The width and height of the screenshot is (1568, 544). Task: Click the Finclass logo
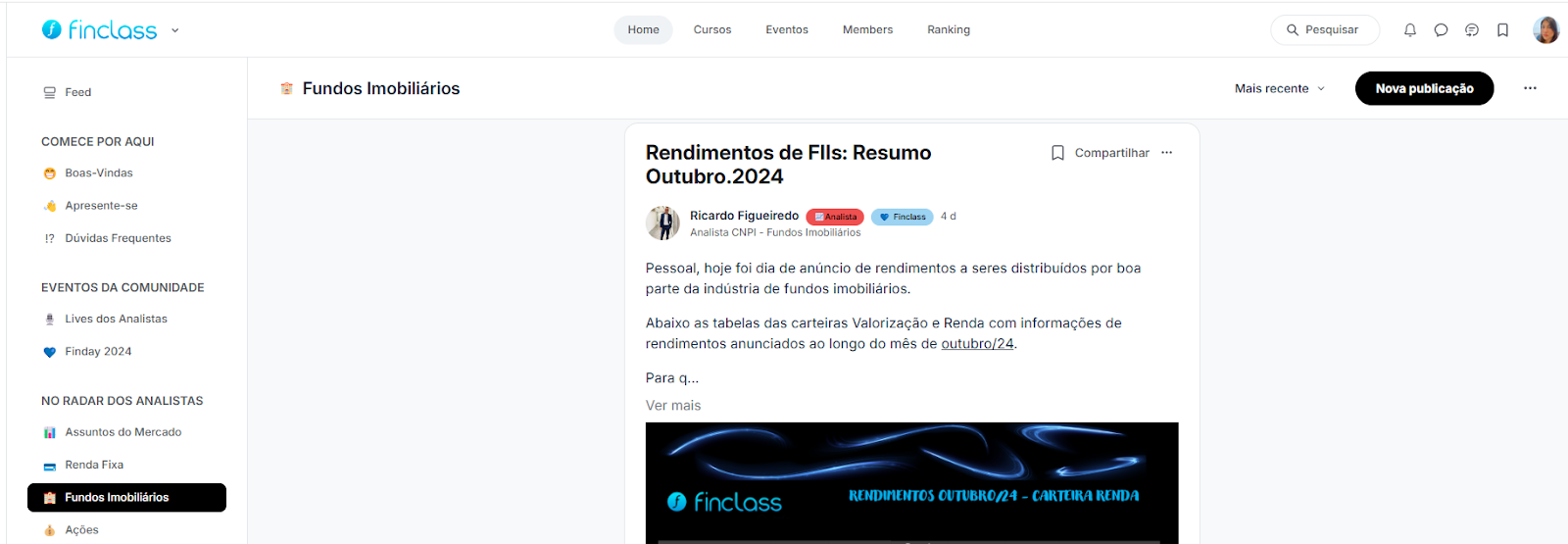coord(99,30)
